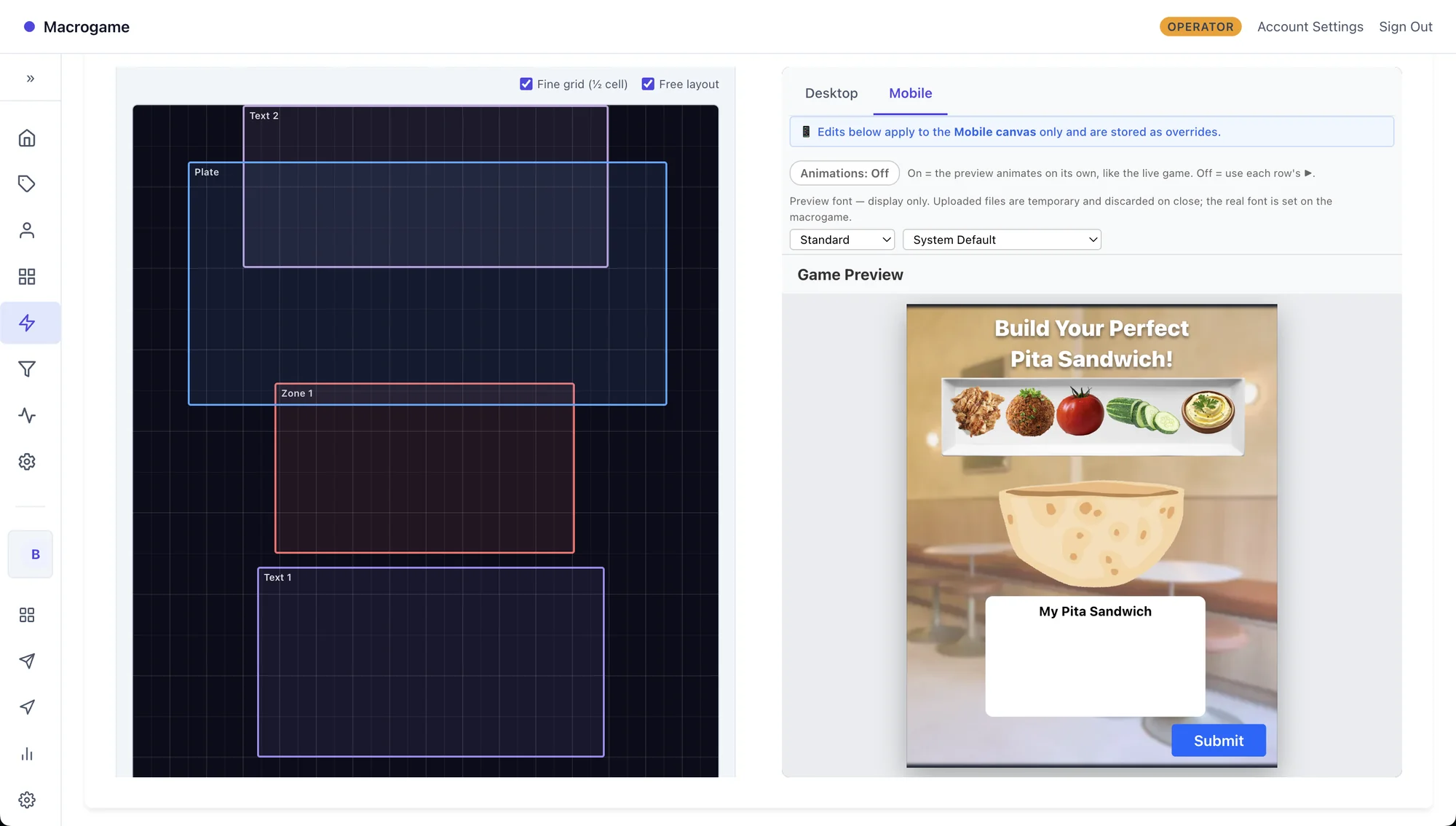The height and width of the screenshot is (826, 1456).
Task: Open the funnel filter sidebar icon
Action: 27,369
